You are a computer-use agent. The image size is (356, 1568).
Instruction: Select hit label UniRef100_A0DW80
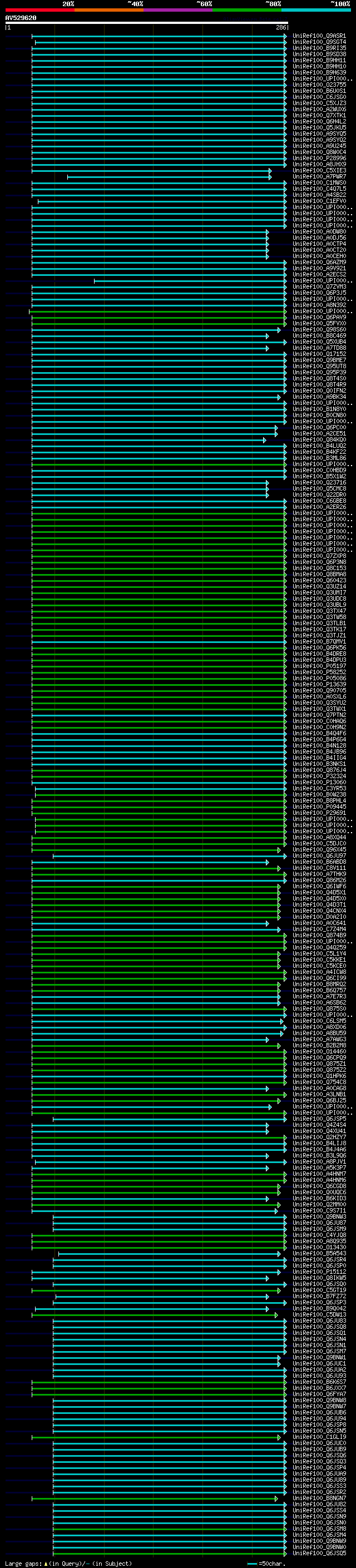[x=319, y=232]
